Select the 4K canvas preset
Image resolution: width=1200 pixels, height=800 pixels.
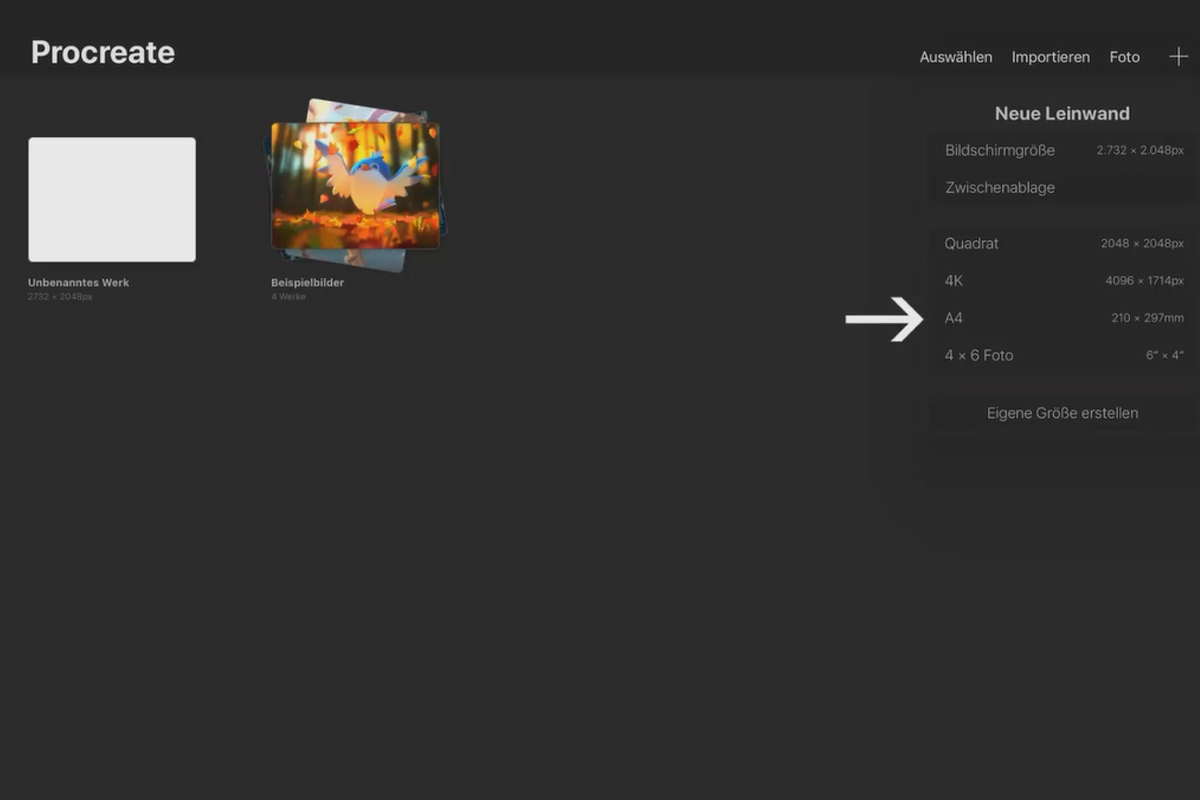coord(1064,281)
